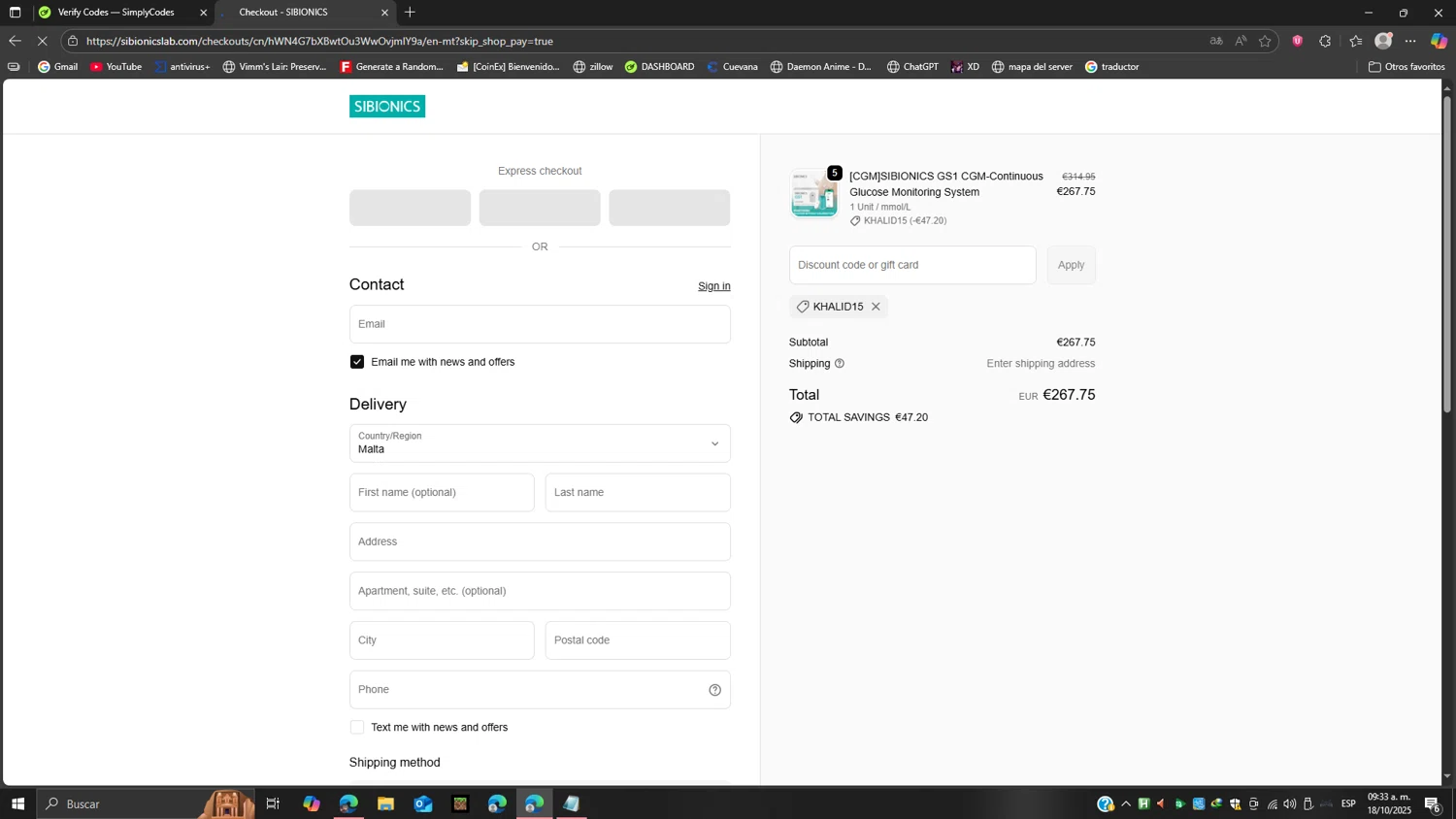The width and height of the screenshot is (1456, 819).
Task: Apply the discount code button
Action: coord(1071,265)
